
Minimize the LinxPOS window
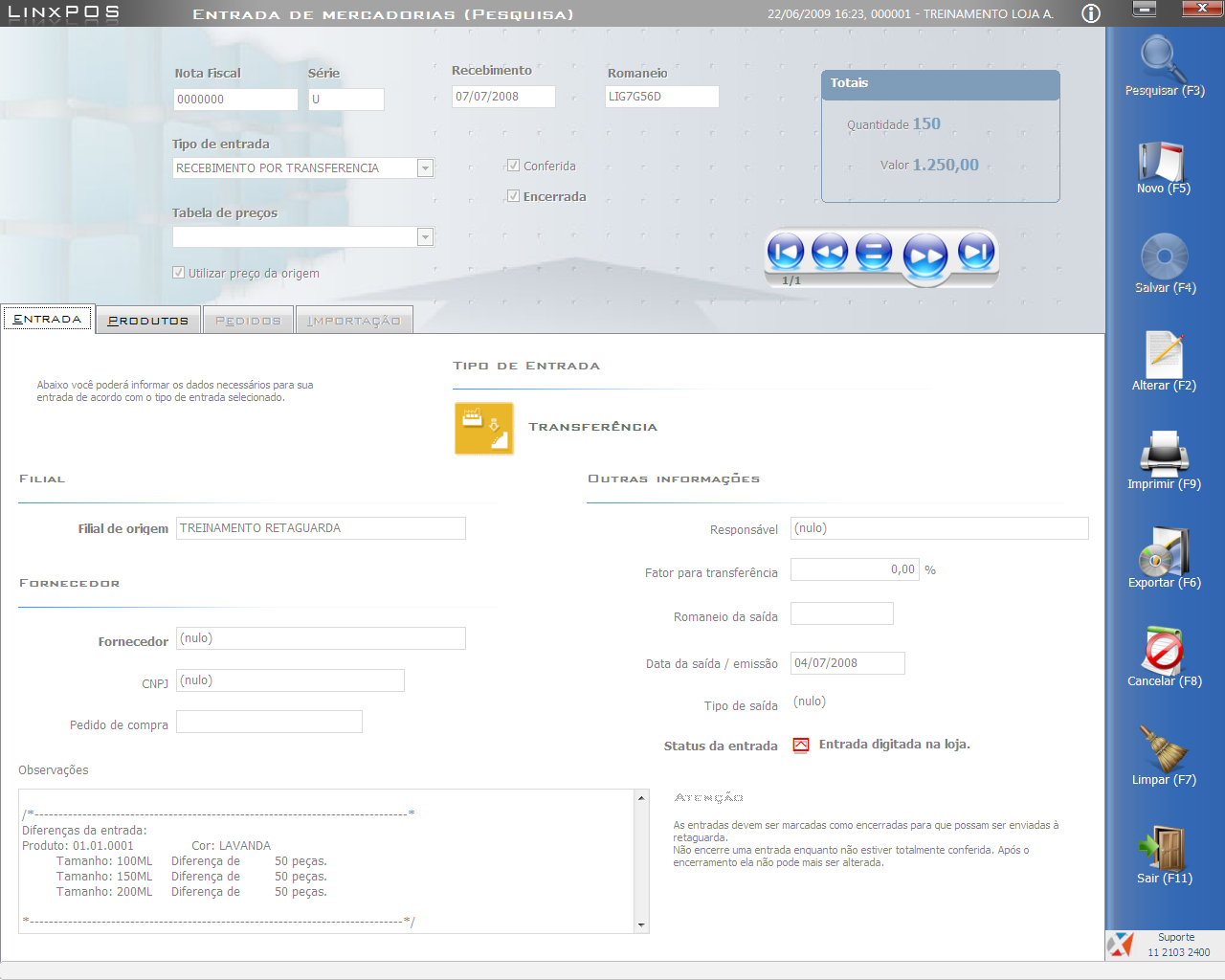point(1144,9)
